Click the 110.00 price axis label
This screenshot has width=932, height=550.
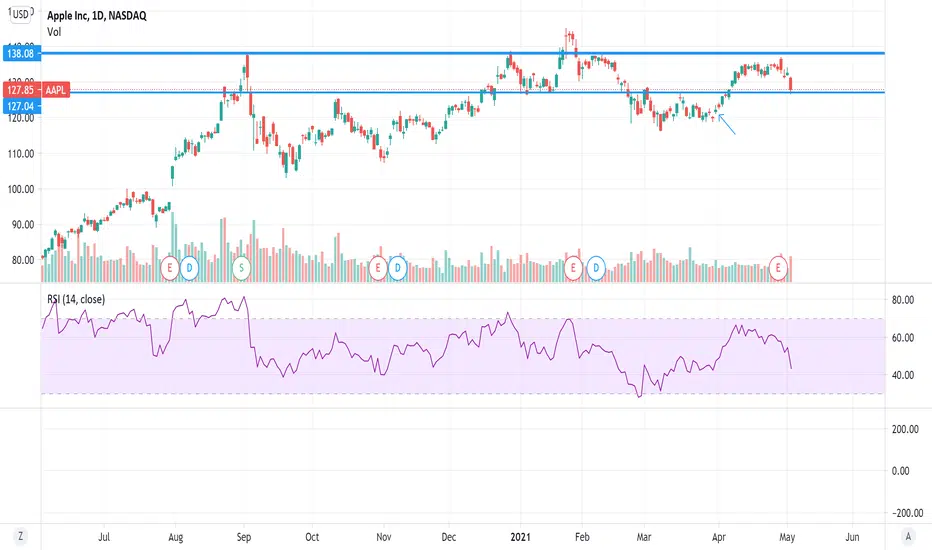point(20,153)
